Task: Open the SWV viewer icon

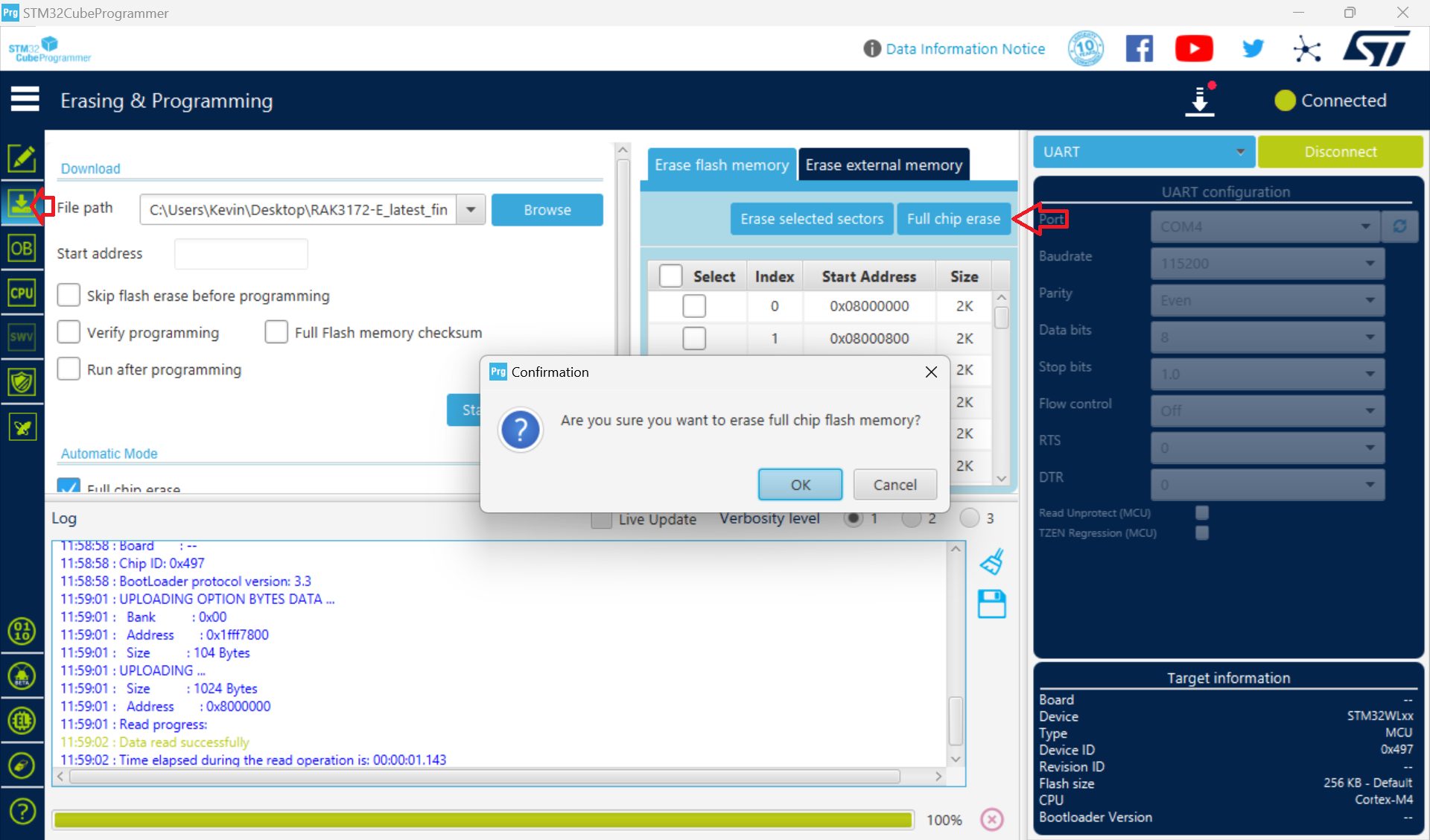Action: coord(22,337)
